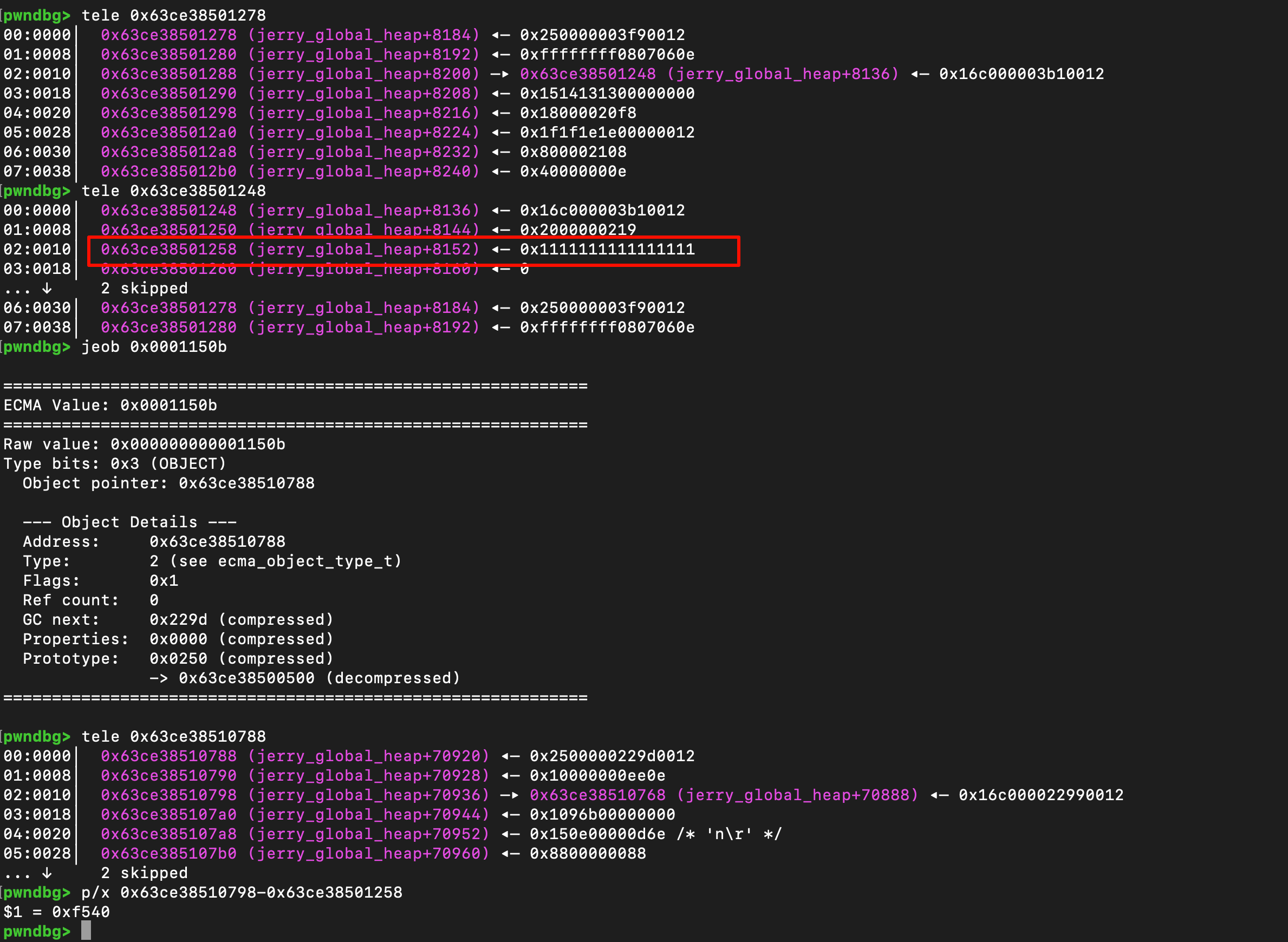
Task: Click the first '2 skipped' down arrow
Action: point(47,288)
